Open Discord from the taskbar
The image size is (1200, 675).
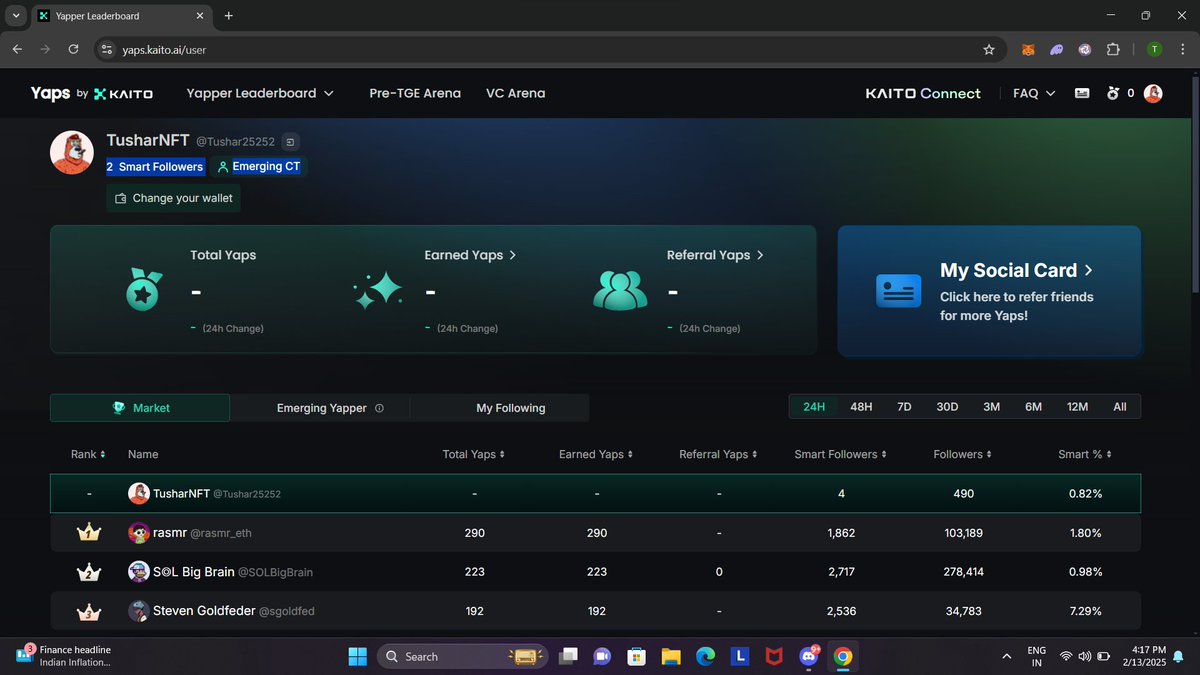(807, 656)
